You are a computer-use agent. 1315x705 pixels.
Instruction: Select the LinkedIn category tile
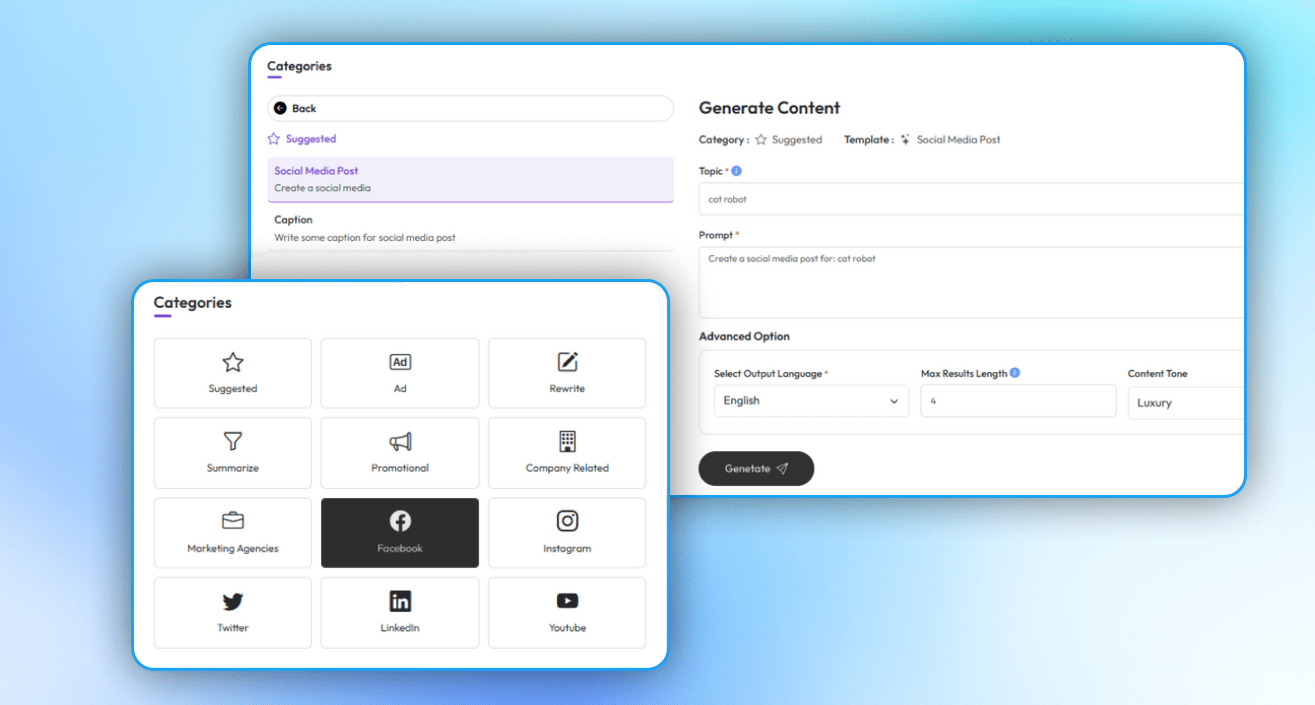tap(400, 612)
